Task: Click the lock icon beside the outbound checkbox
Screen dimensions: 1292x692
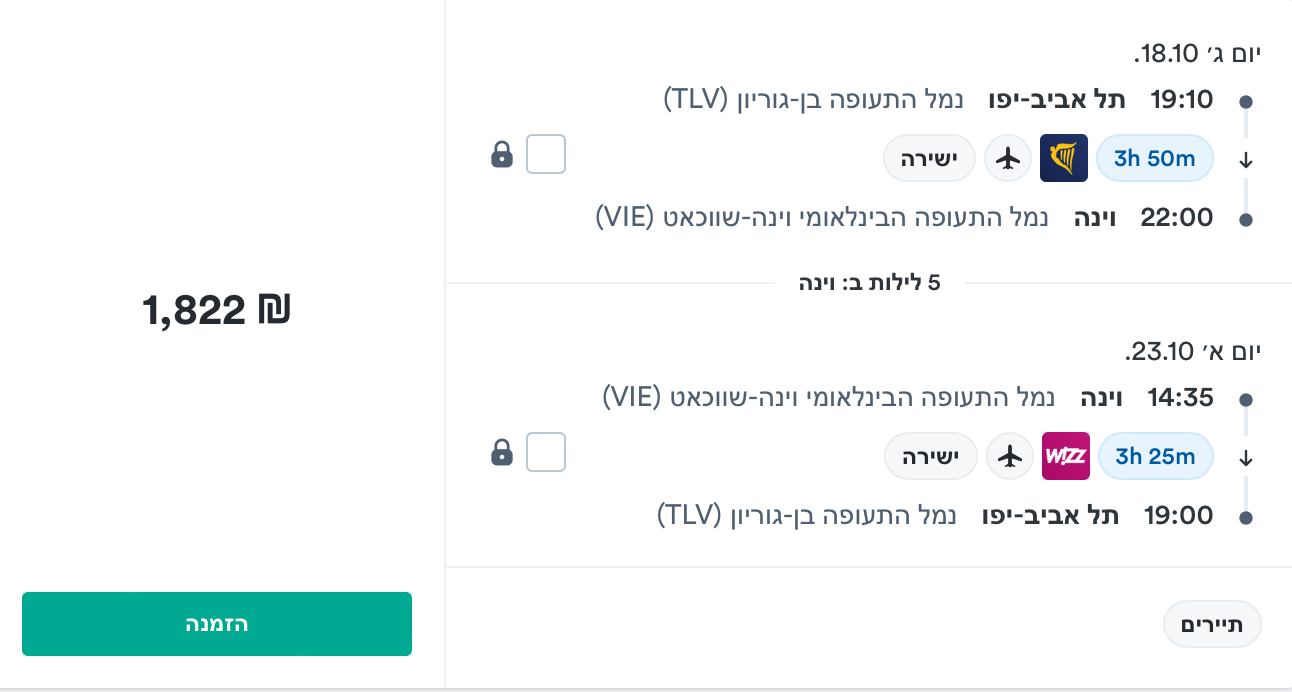Action: click(502, 154)
